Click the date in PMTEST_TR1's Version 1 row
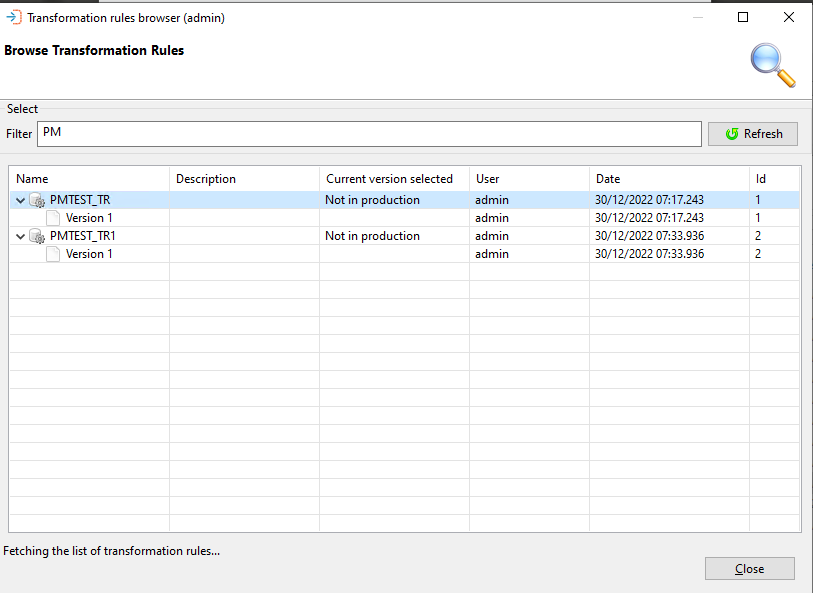 (649, 254)
